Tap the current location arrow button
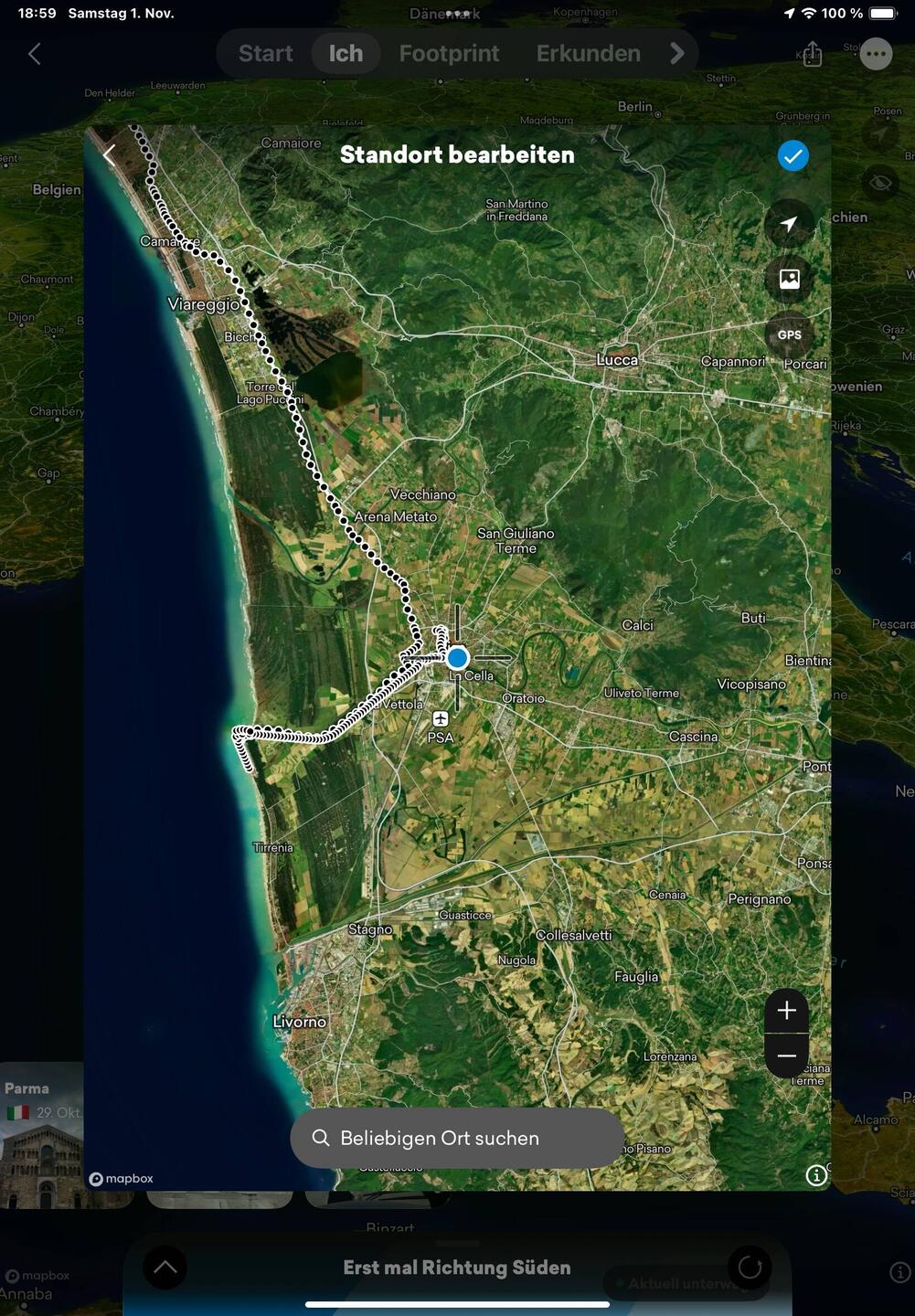The image size is (915, 1316). click(789, 223)
